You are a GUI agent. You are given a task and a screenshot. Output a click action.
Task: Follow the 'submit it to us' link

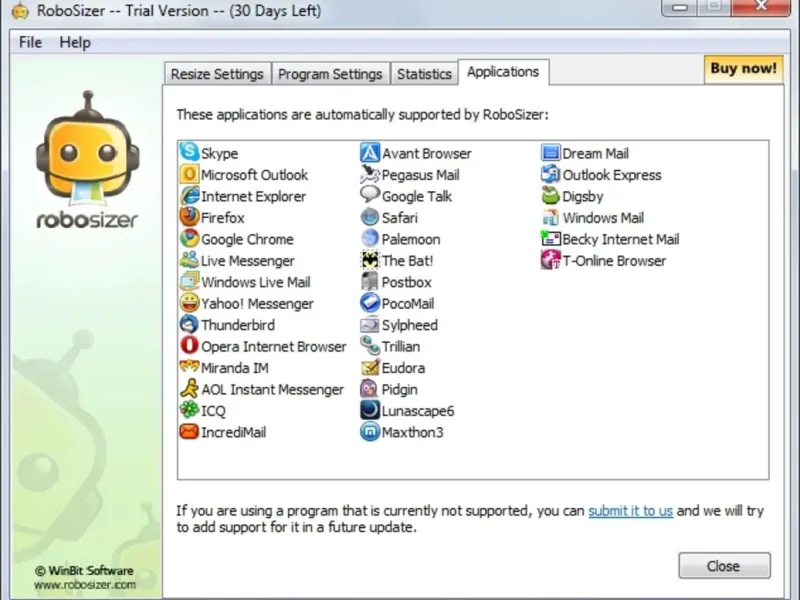[631, 511]
